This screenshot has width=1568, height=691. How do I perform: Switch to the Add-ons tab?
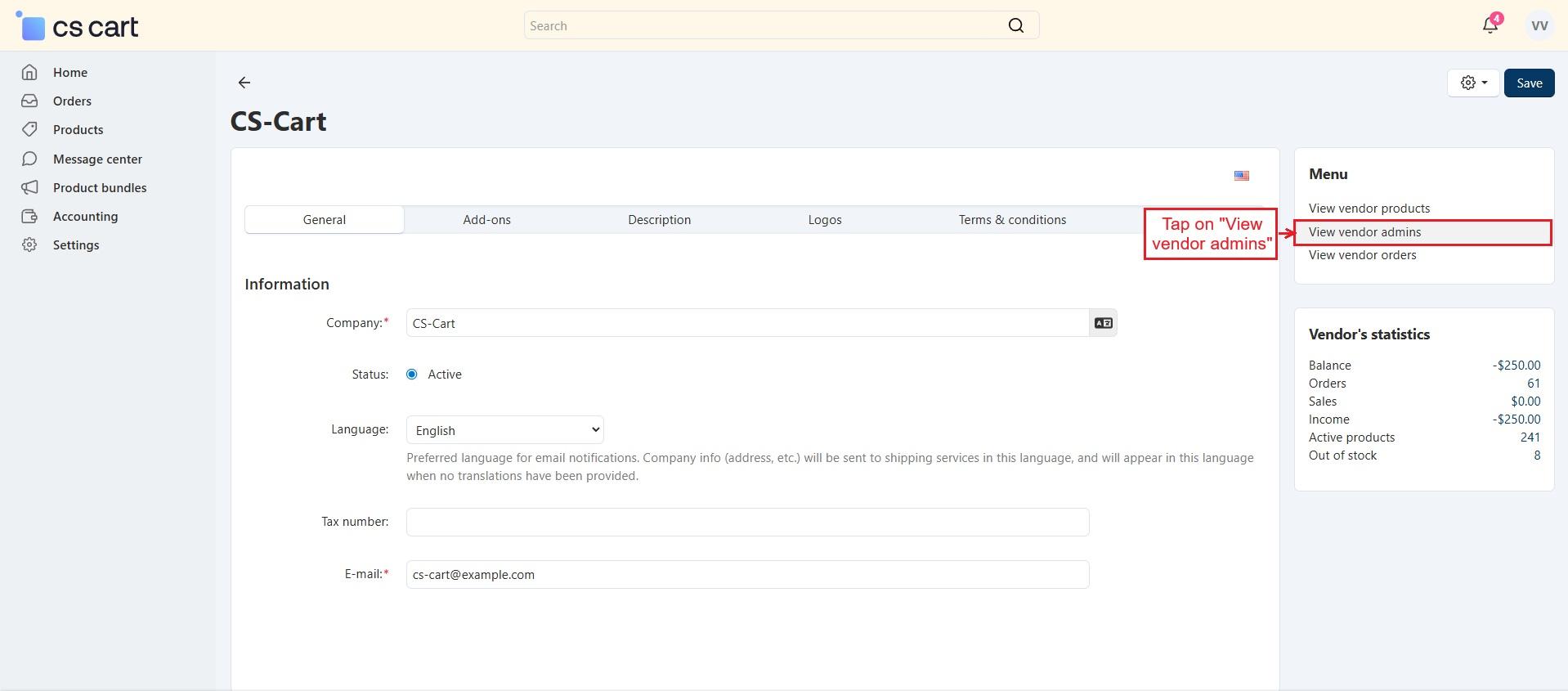coord(486,220)
